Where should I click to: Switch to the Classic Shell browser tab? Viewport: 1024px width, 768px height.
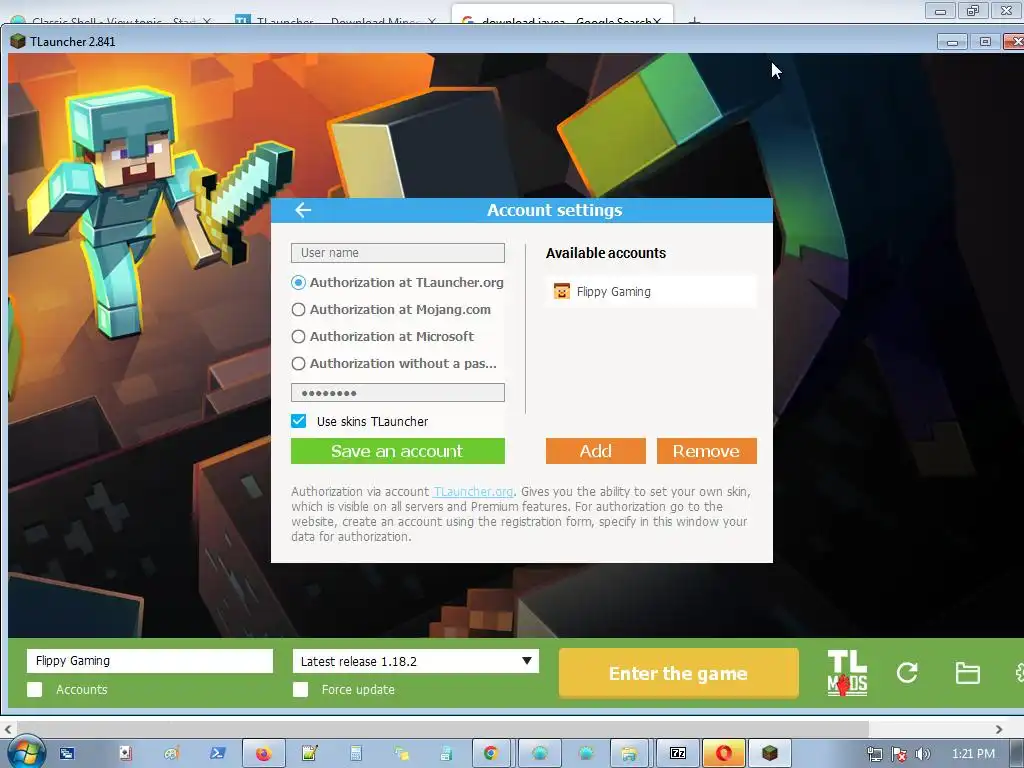click(111, 21)
